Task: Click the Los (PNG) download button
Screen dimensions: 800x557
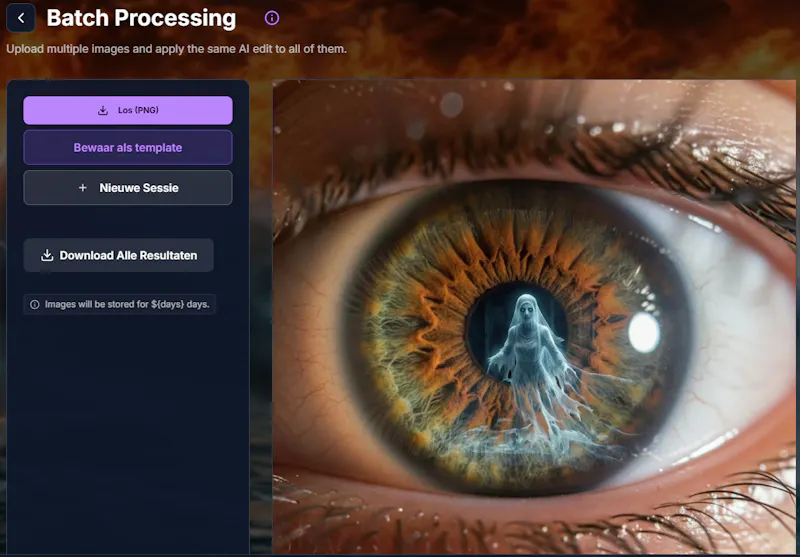Action: (x=128, y=110)
